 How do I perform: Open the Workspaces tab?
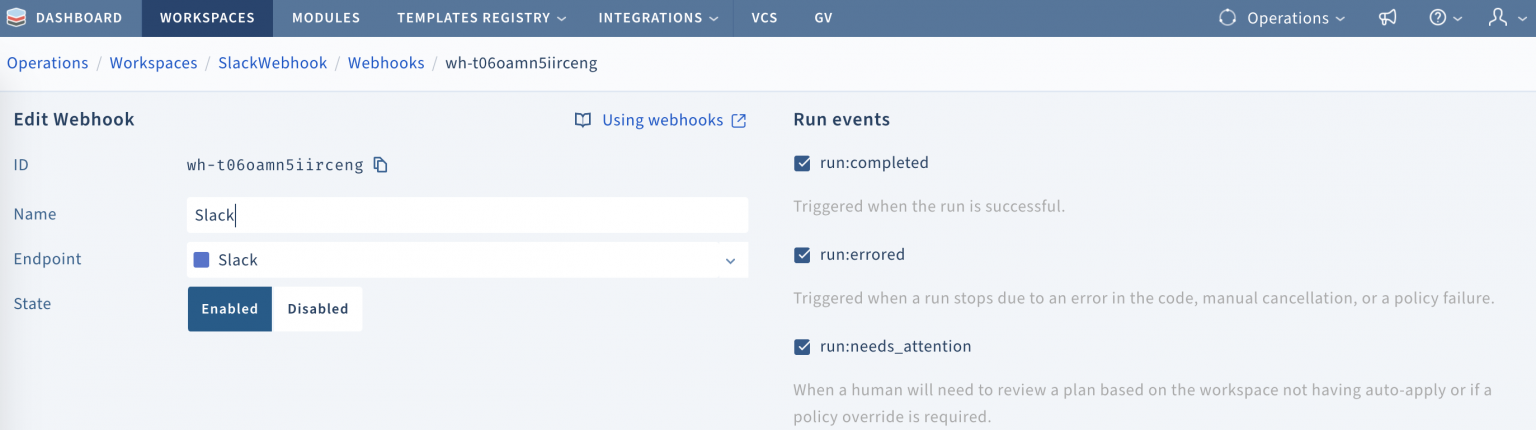point(207,18)
